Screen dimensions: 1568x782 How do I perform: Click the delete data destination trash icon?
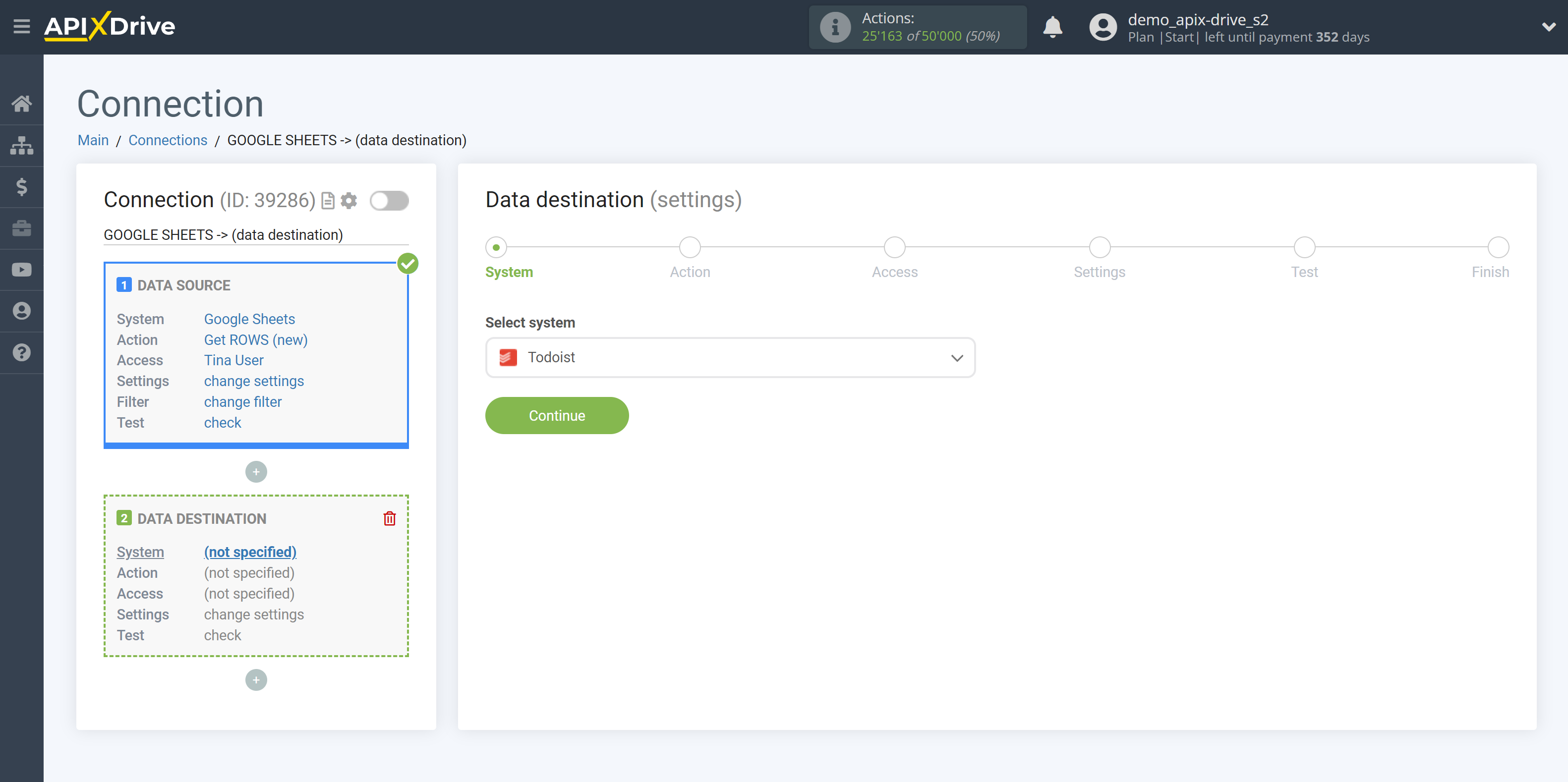[389, 518]
